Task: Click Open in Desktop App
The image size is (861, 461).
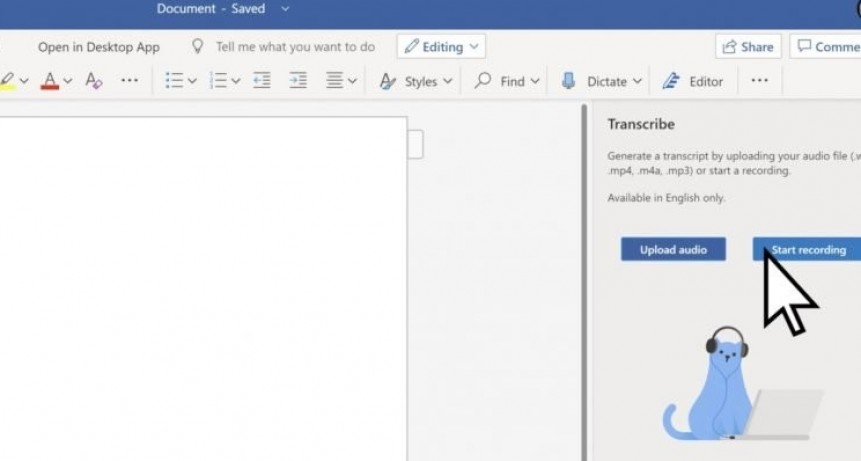Action: click(99, 47)
